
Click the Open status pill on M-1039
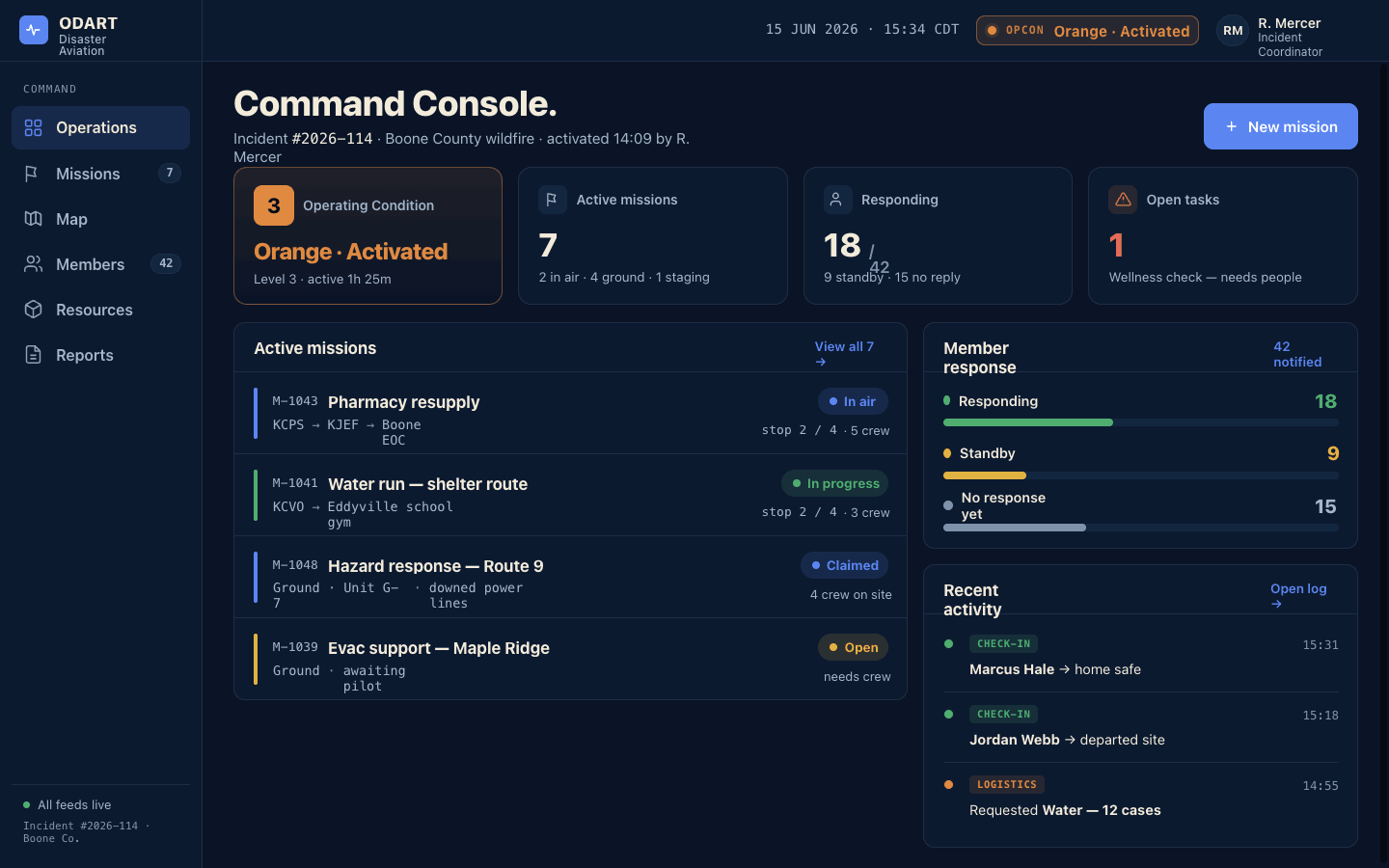(x=853, y=647)
